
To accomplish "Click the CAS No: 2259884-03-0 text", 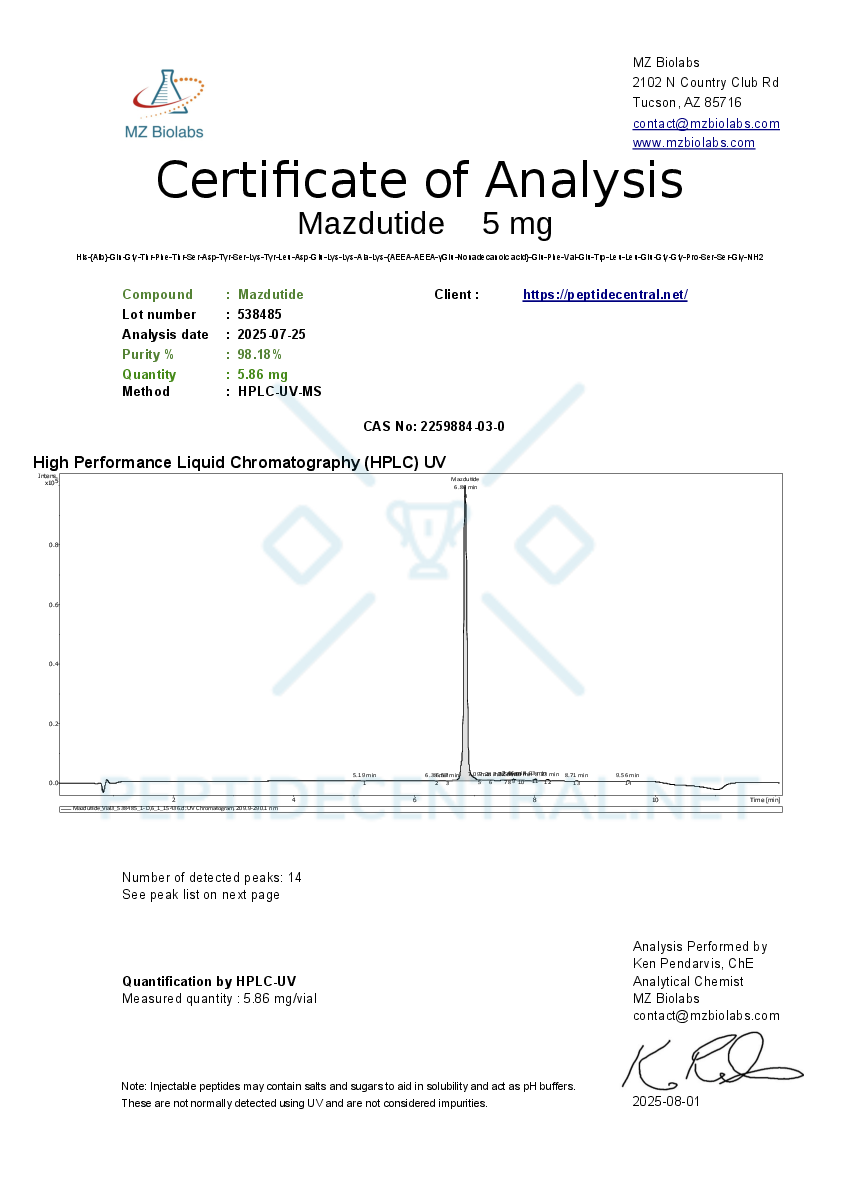I will 433,427.
